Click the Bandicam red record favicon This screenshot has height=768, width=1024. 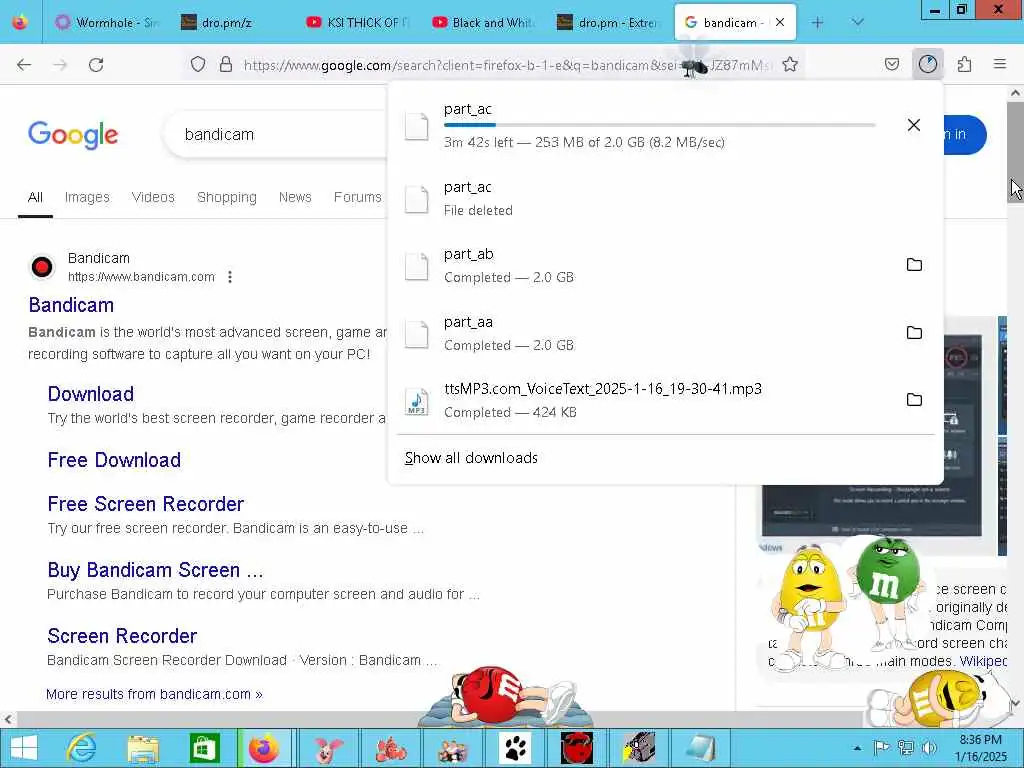click(x=42, y=267)
